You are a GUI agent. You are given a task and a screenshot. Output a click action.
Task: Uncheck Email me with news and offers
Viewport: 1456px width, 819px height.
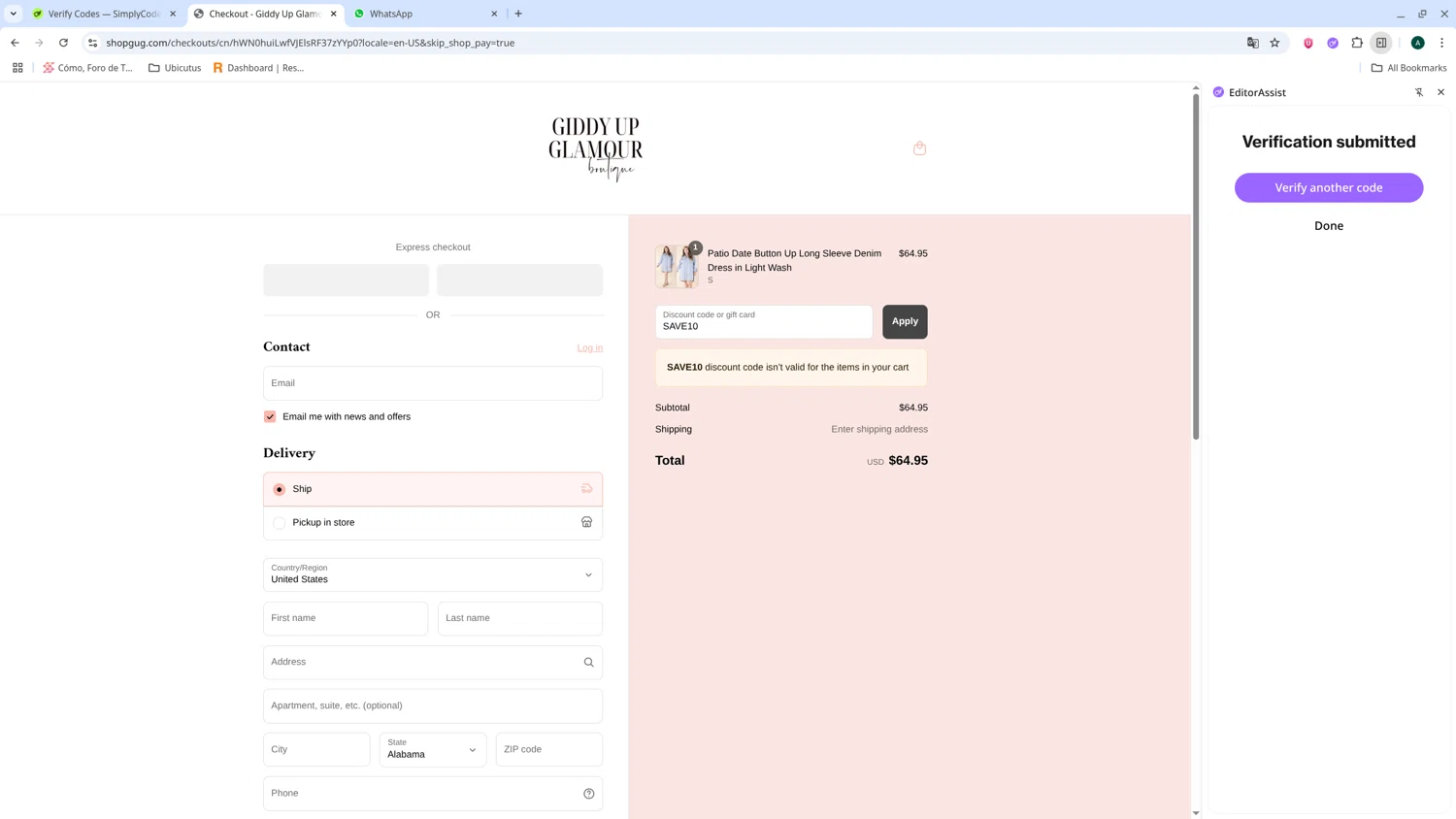(x=270, y=416)
